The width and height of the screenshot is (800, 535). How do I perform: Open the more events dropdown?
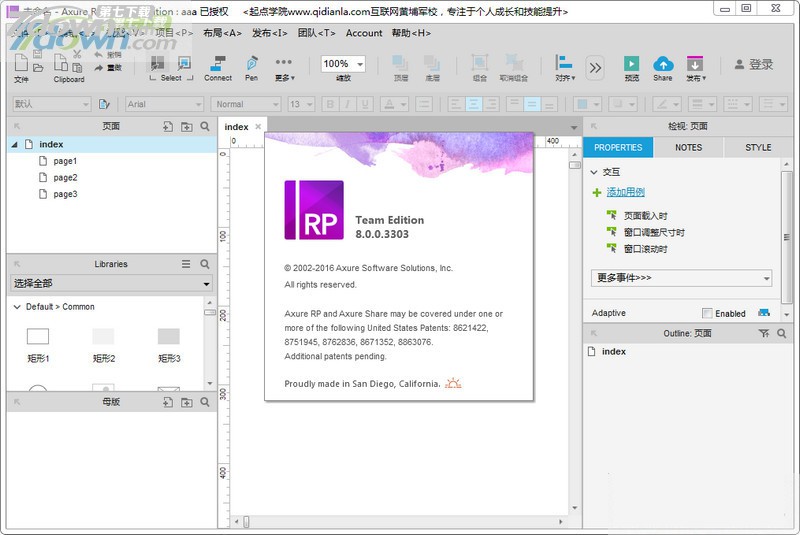pos(681,278)
